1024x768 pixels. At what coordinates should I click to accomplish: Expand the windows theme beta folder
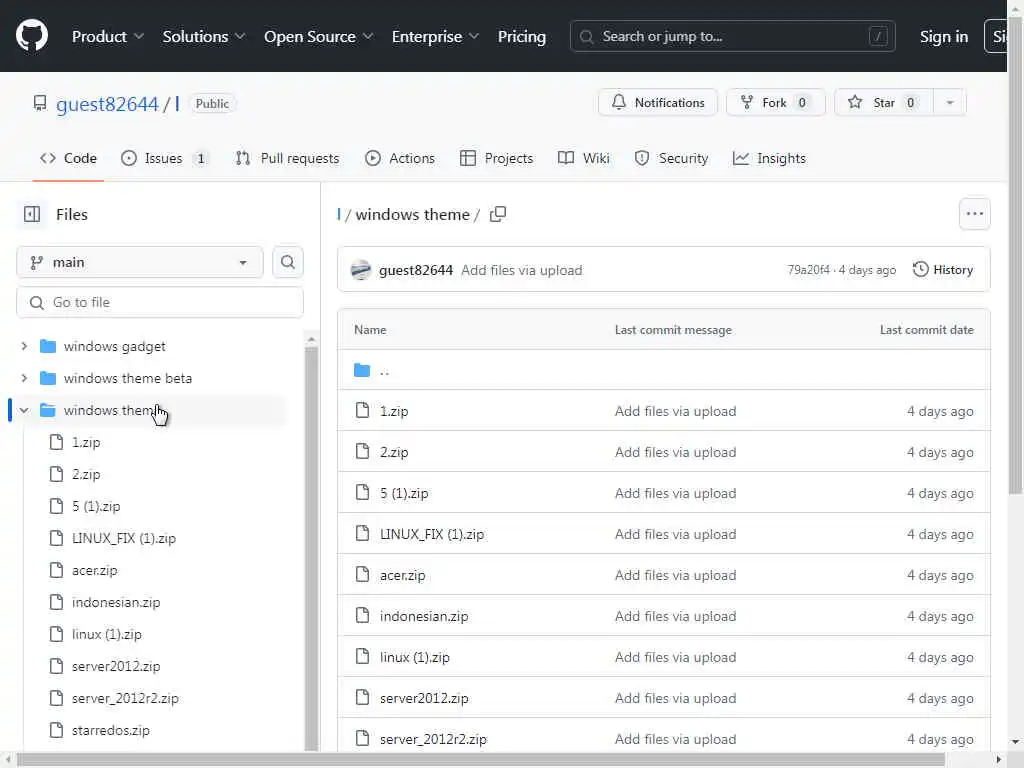[24, 378]
